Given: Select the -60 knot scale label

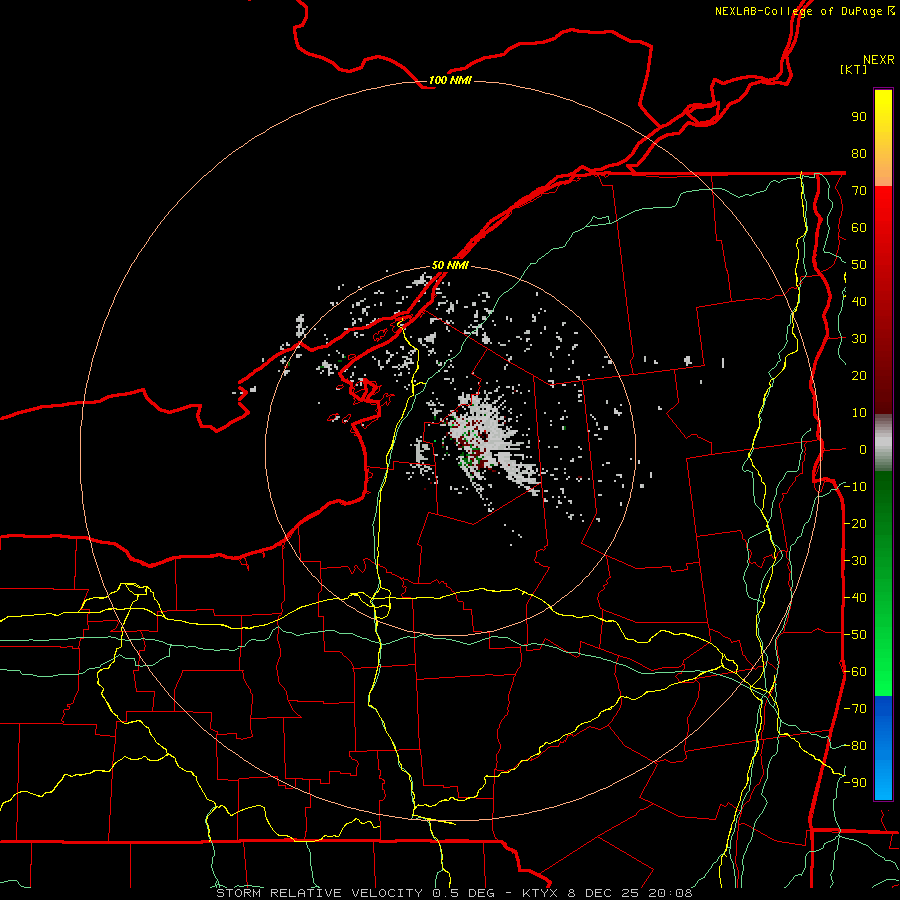Looking at the screenshot, I should (x=855, y=672).
